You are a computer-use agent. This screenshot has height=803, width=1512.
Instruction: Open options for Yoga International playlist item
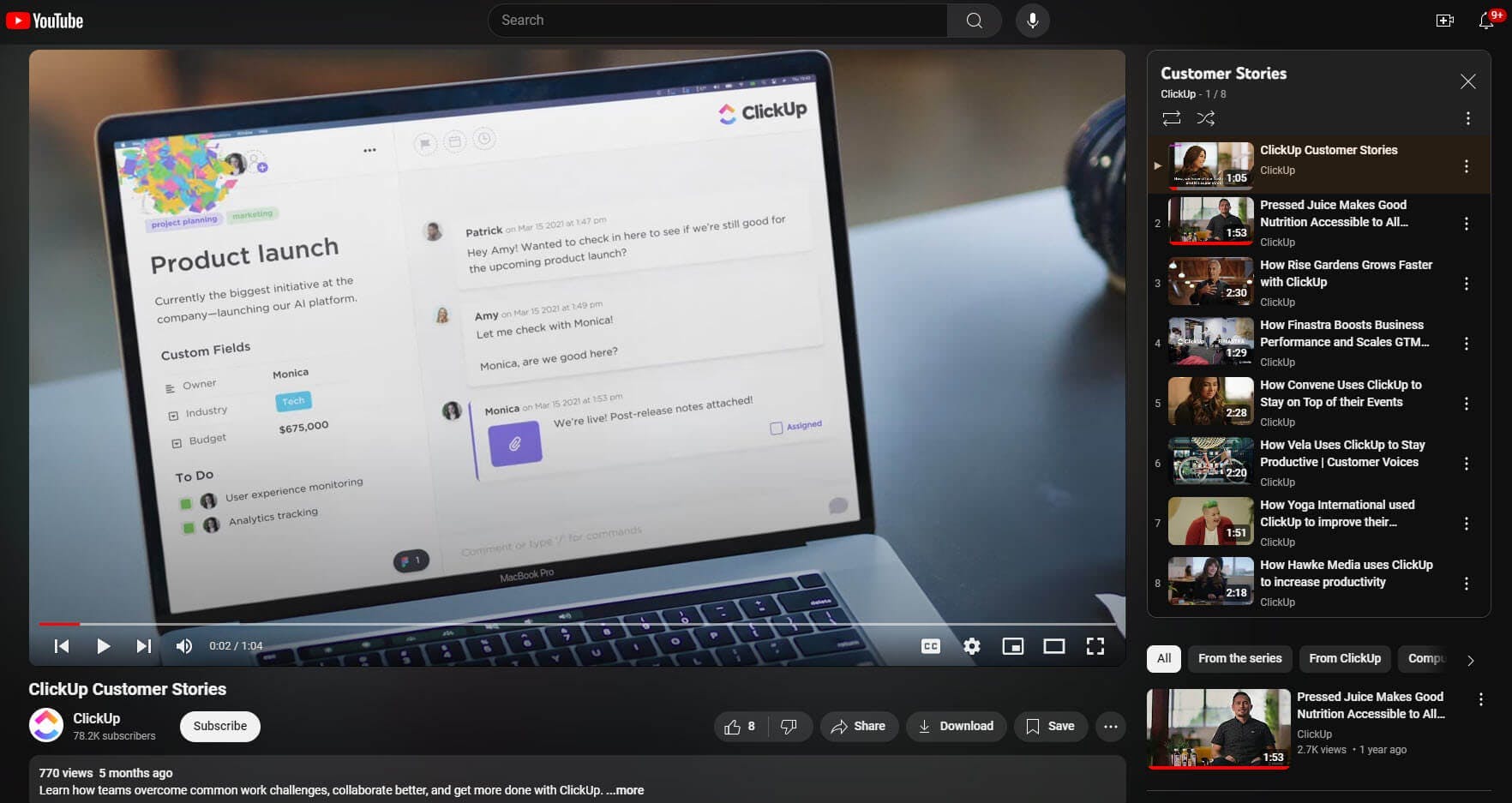pyautogui.click(x=1466, y=524)
